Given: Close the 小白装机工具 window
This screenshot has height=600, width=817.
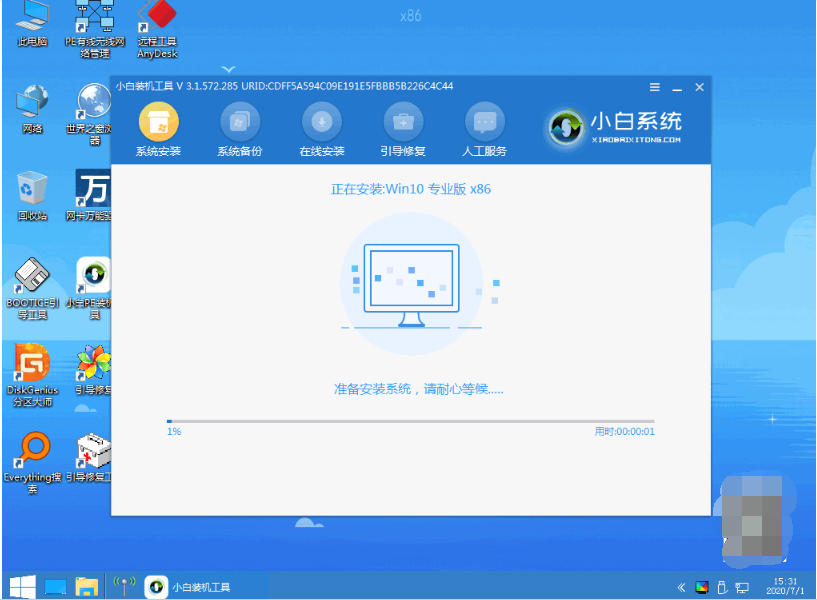Looking at the screenshot, I should (699, 88).
